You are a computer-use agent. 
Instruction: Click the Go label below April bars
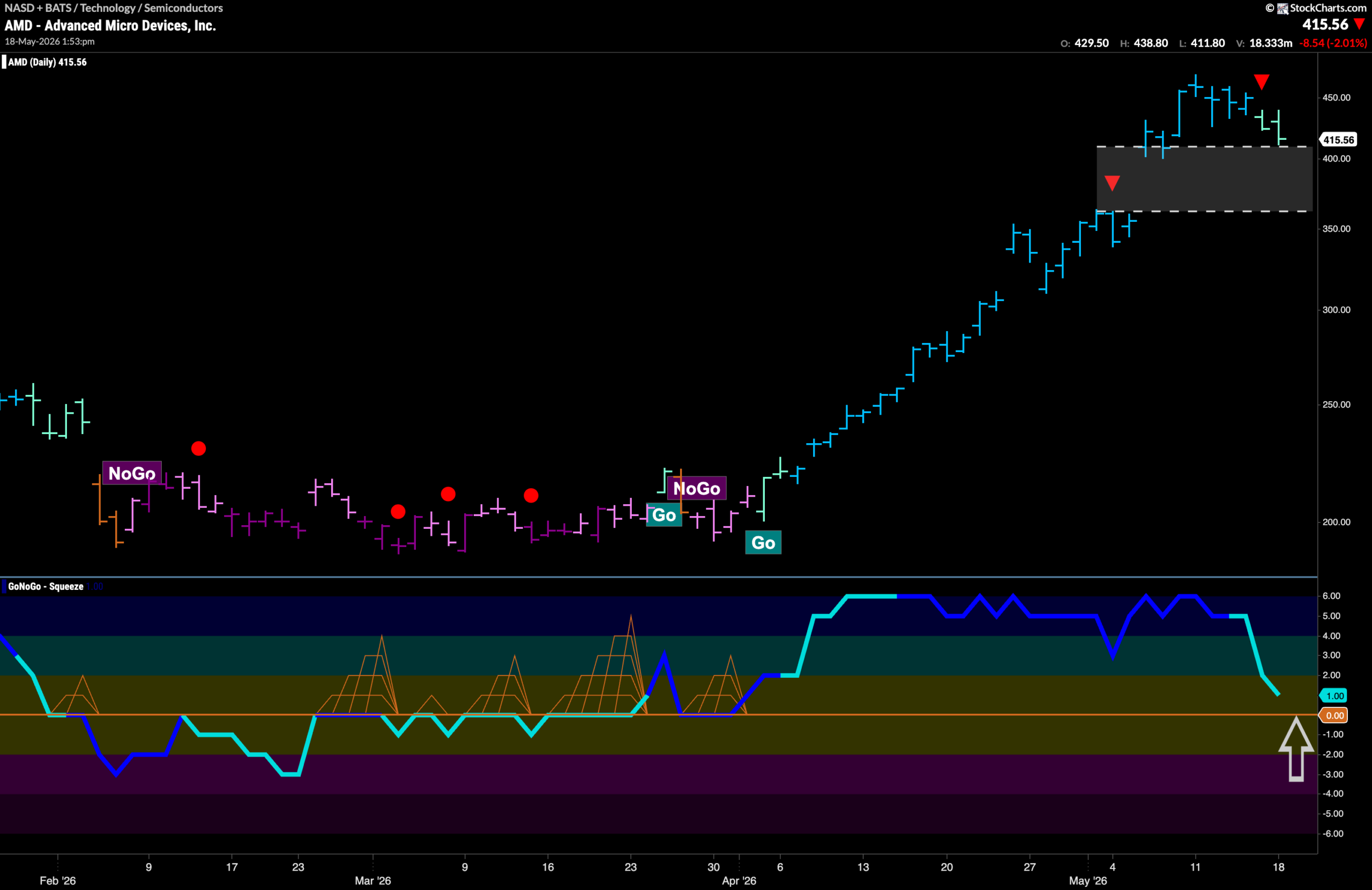click(x=763, y=542)
